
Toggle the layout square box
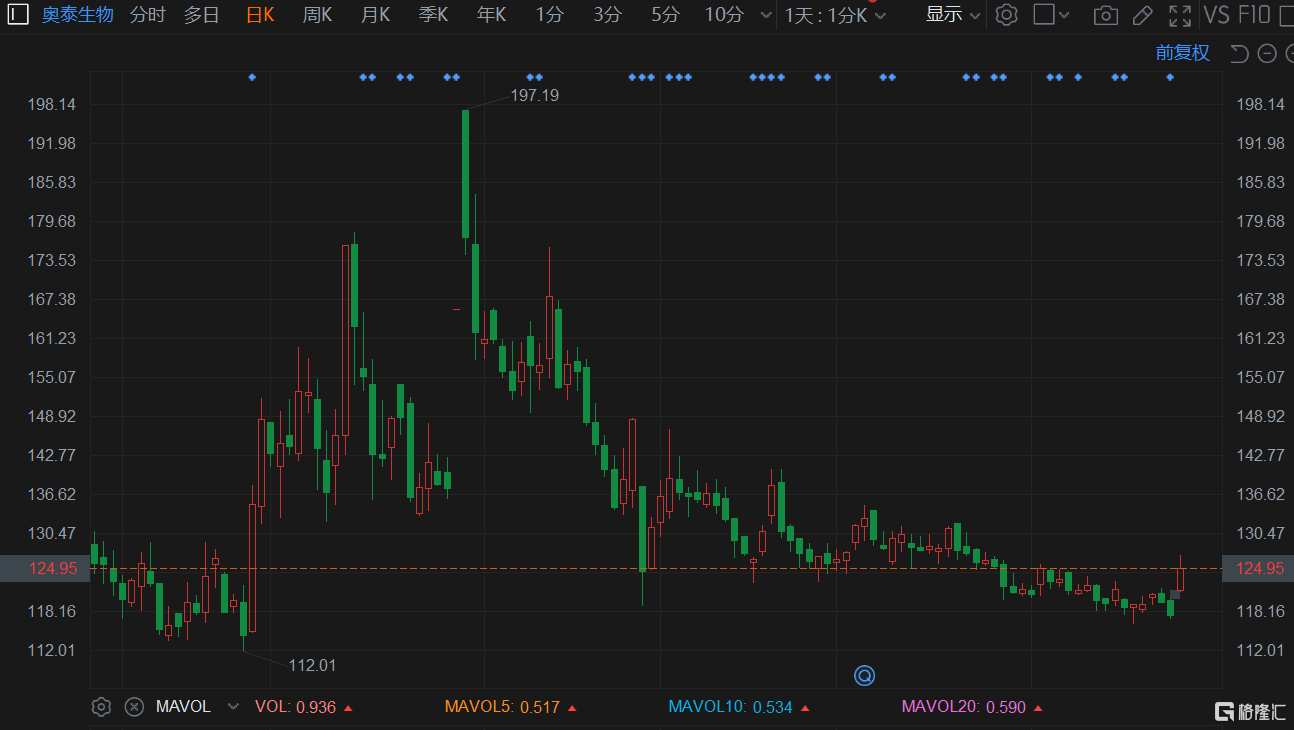click(1044, 15)
